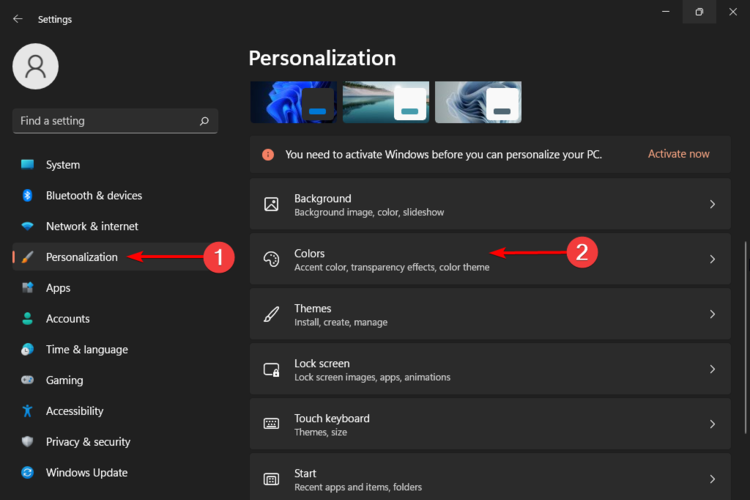Click the Colors palette icon
This screenshot has height=500, width=750.
point(271,260)
